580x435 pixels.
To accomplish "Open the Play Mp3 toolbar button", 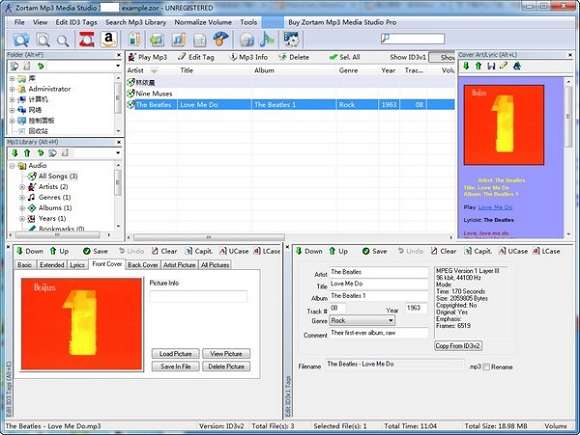I will click(148, 57).
